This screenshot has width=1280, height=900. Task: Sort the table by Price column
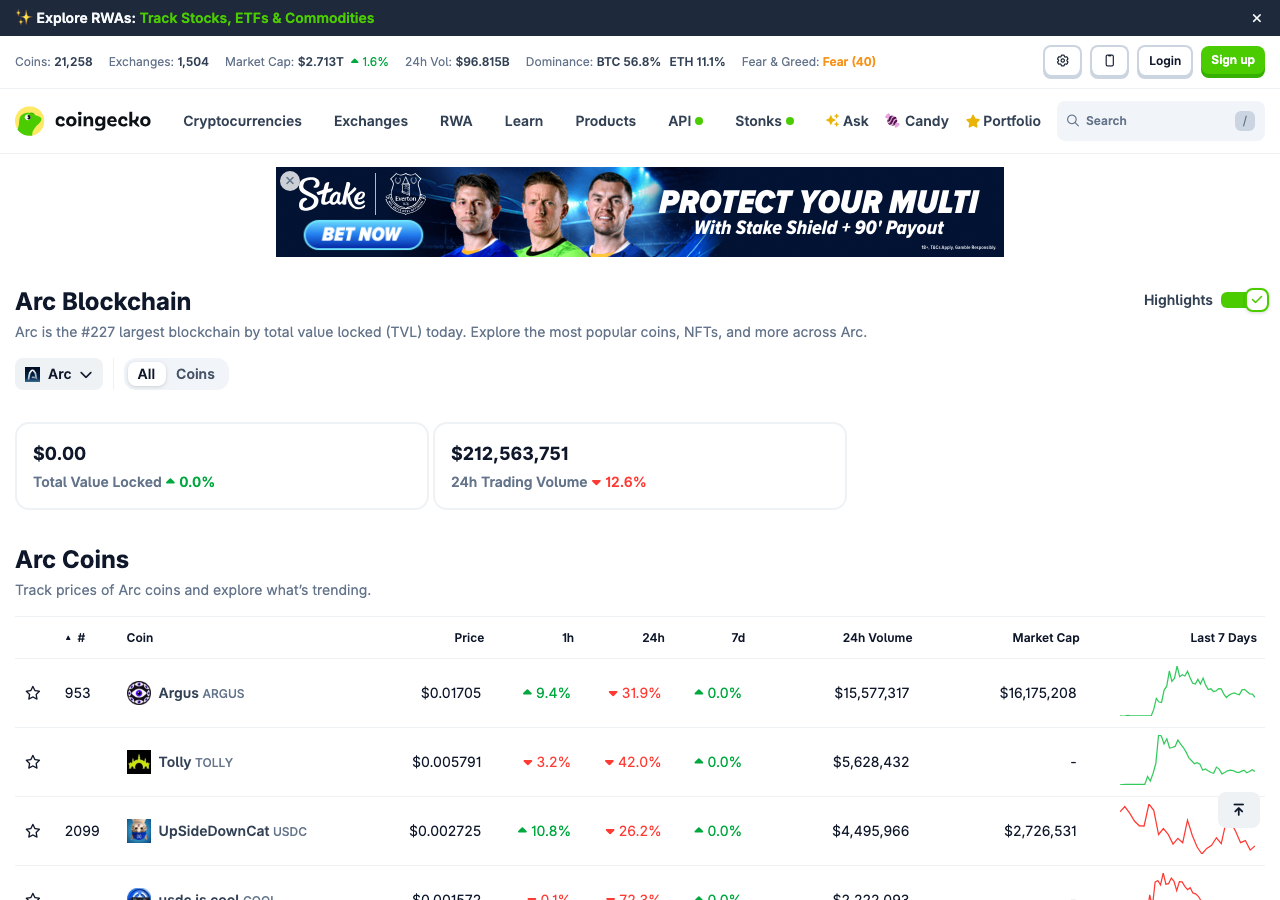469,638
